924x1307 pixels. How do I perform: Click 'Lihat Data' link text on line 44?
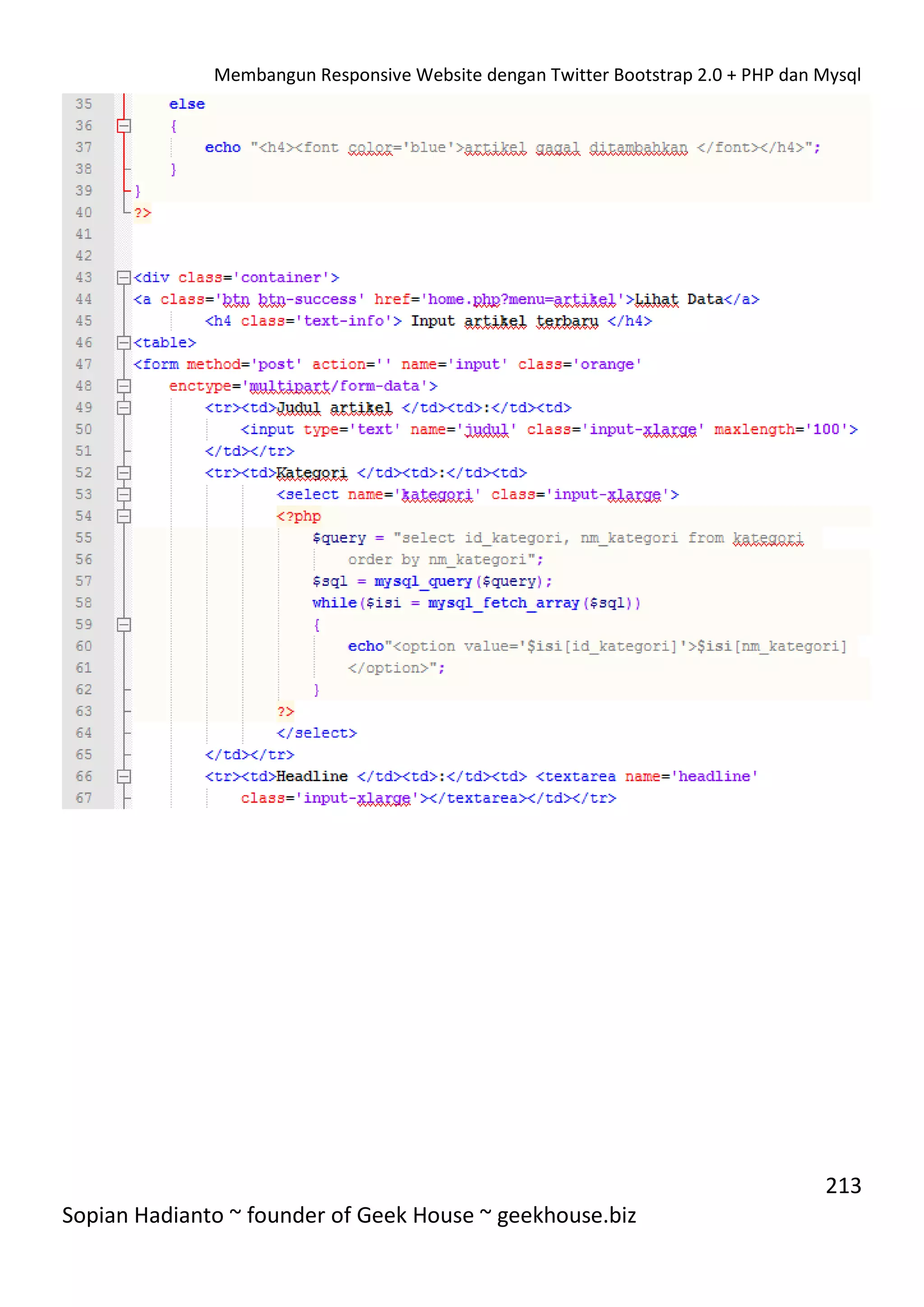(679, 299)
